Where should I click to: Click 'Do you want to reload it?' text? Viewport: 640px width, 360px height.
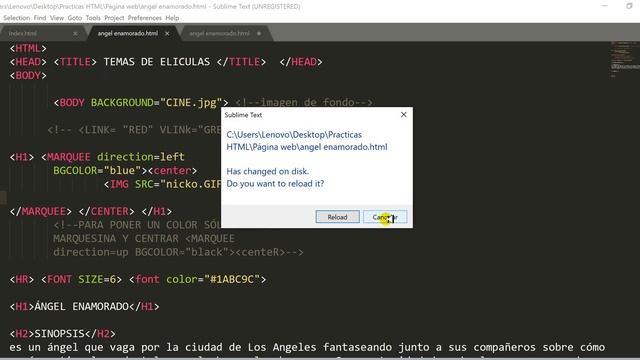(x=275, y=184)
